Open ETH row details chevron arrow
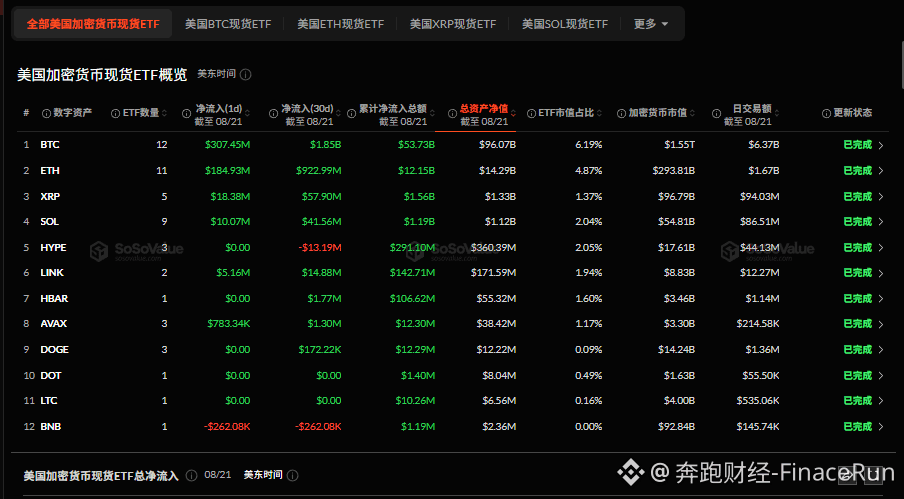Screen dimensions: 904x499 pos(881,171)
